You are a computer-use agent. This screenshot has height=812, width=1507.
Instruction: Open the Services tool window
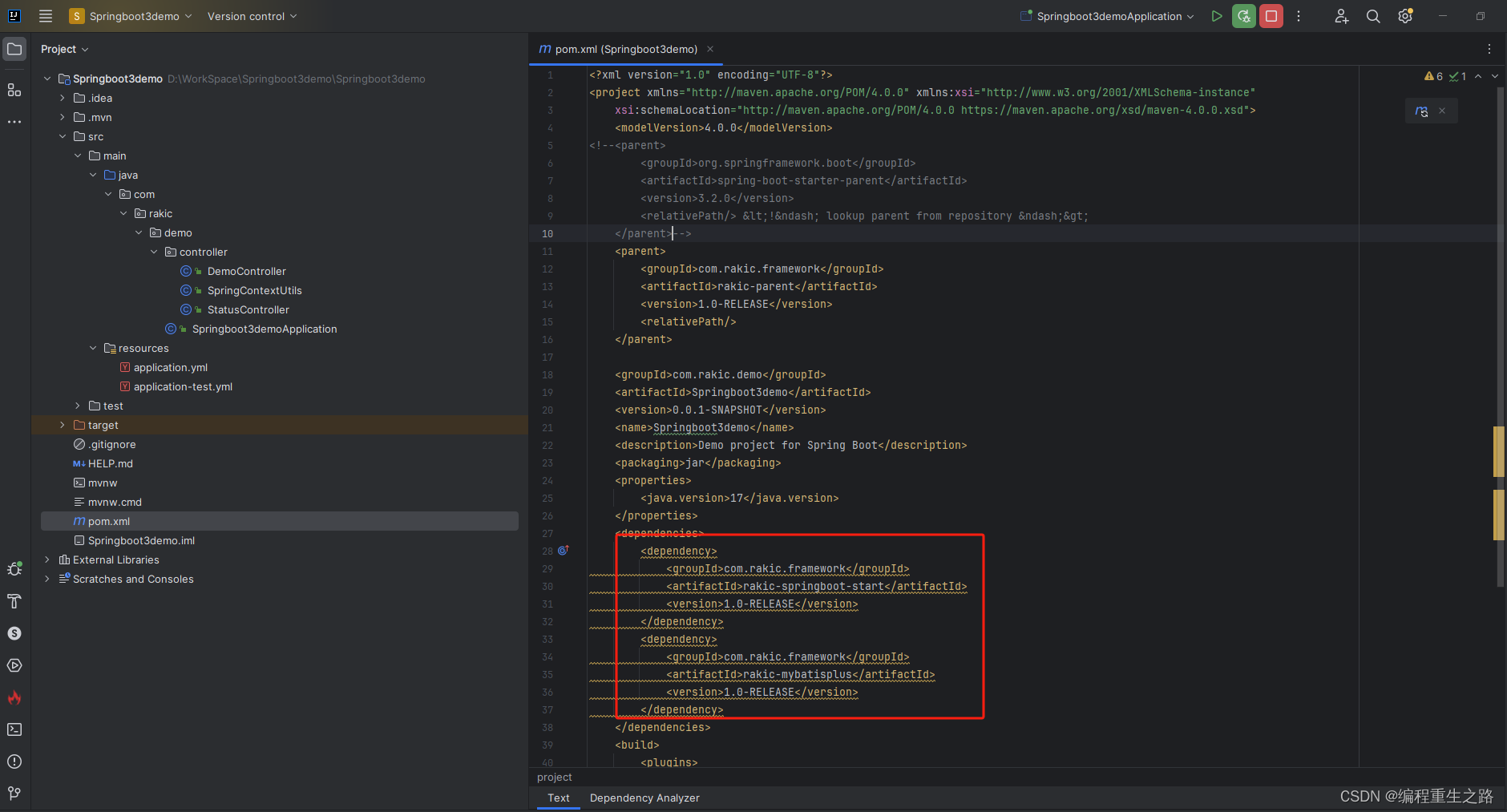point(14,633)
